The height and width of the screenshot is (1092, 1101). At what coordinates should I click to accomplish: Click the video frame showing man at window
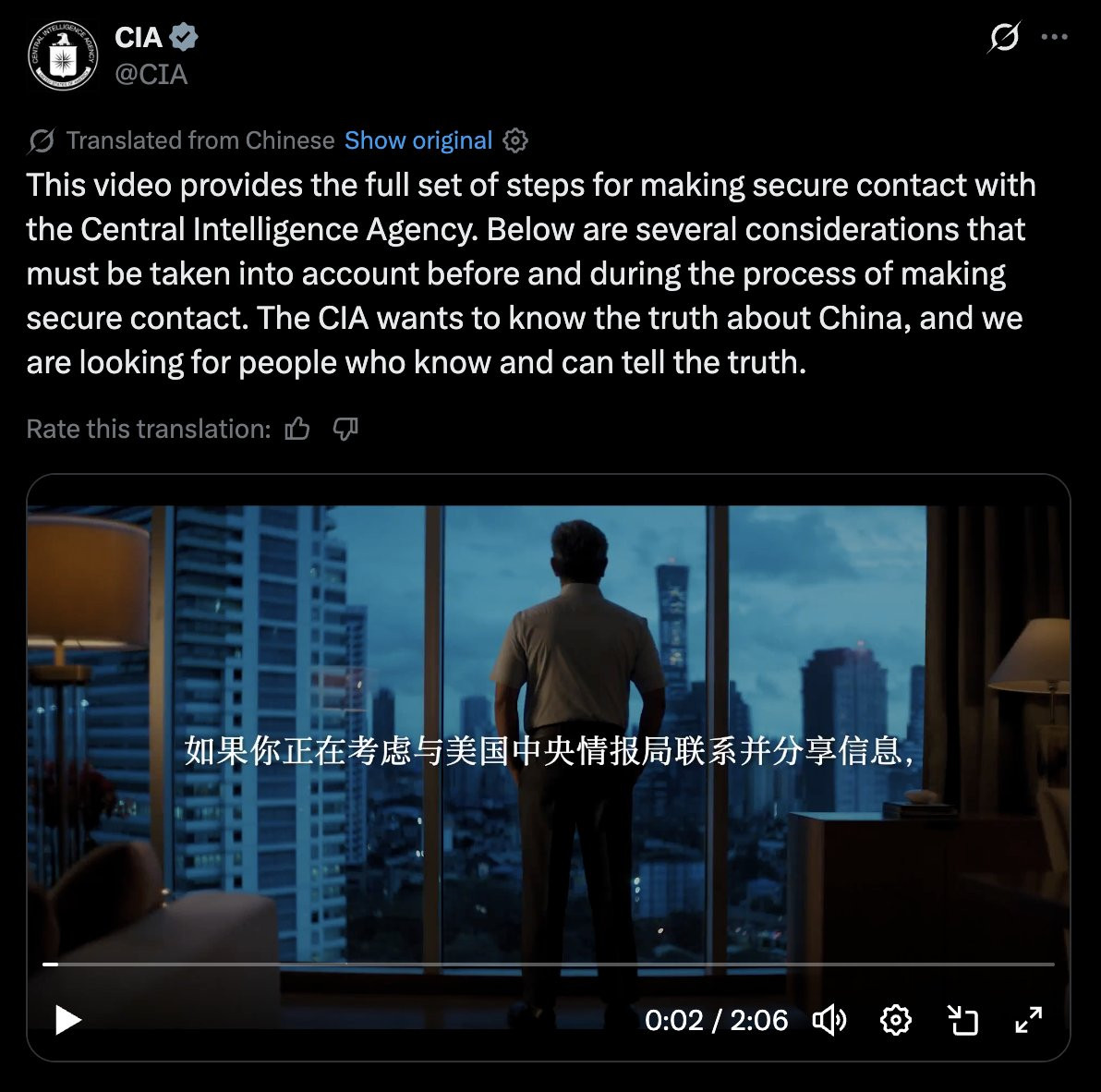[x=549, y=731]
